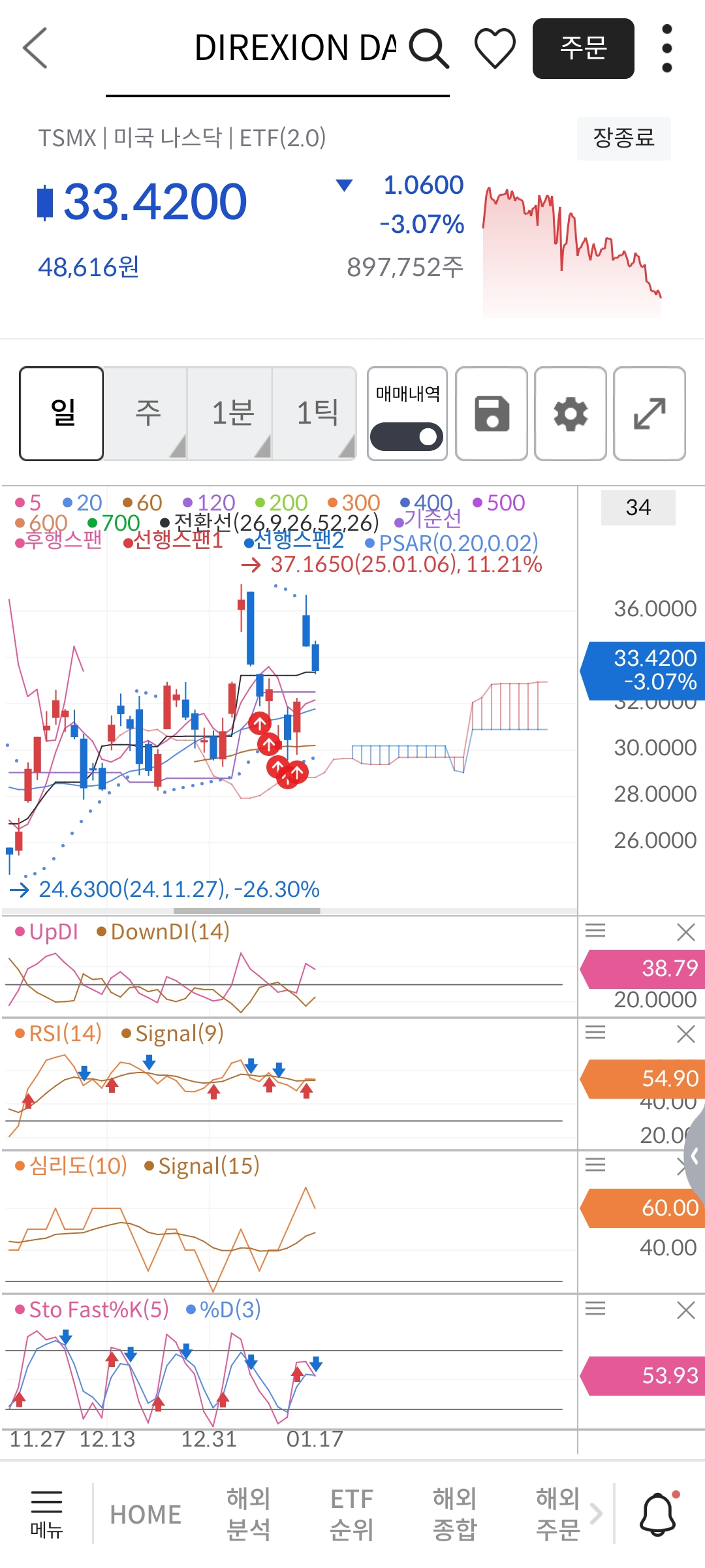Show more bottom tabs with chevron
The width and height of the screenshot is (705, 1568).
(x=596, y=1513)
